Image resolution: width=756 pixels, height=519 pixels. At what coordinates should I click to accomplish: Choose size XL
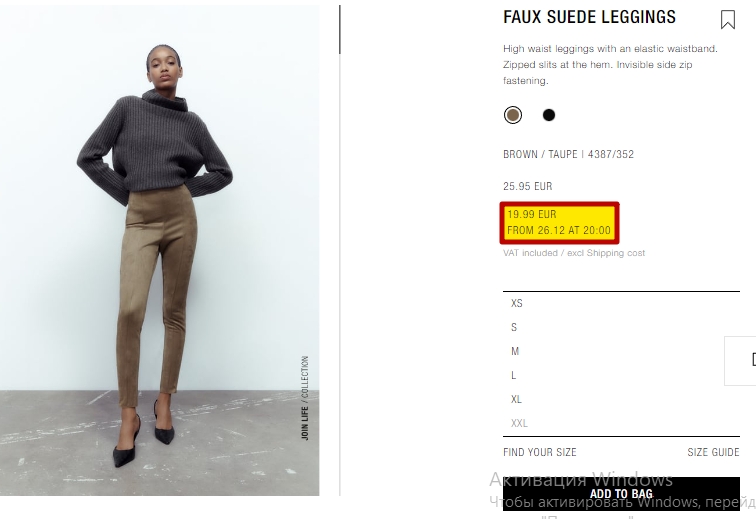[x=621, y=399]
